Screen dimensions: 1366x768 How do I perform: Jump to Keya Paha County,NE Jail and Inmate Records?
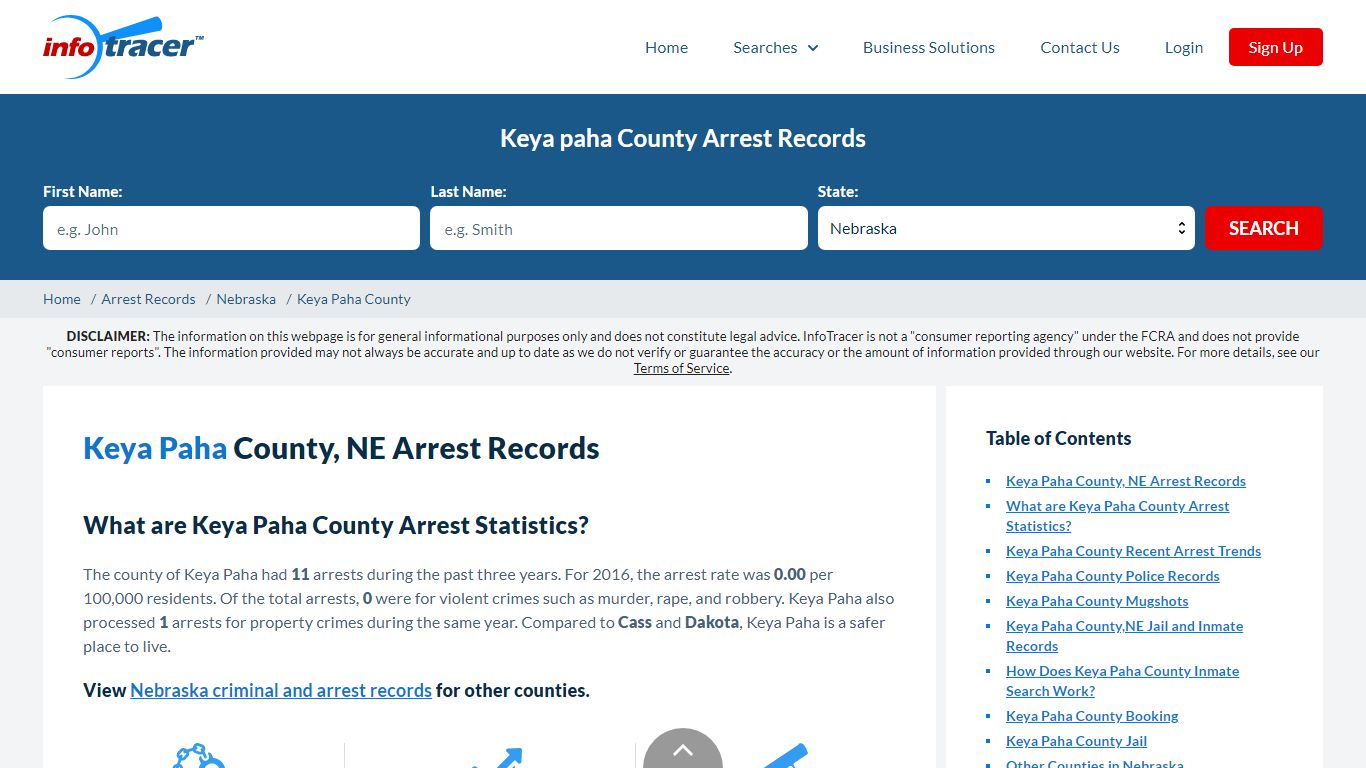(x=1125, y=636)
